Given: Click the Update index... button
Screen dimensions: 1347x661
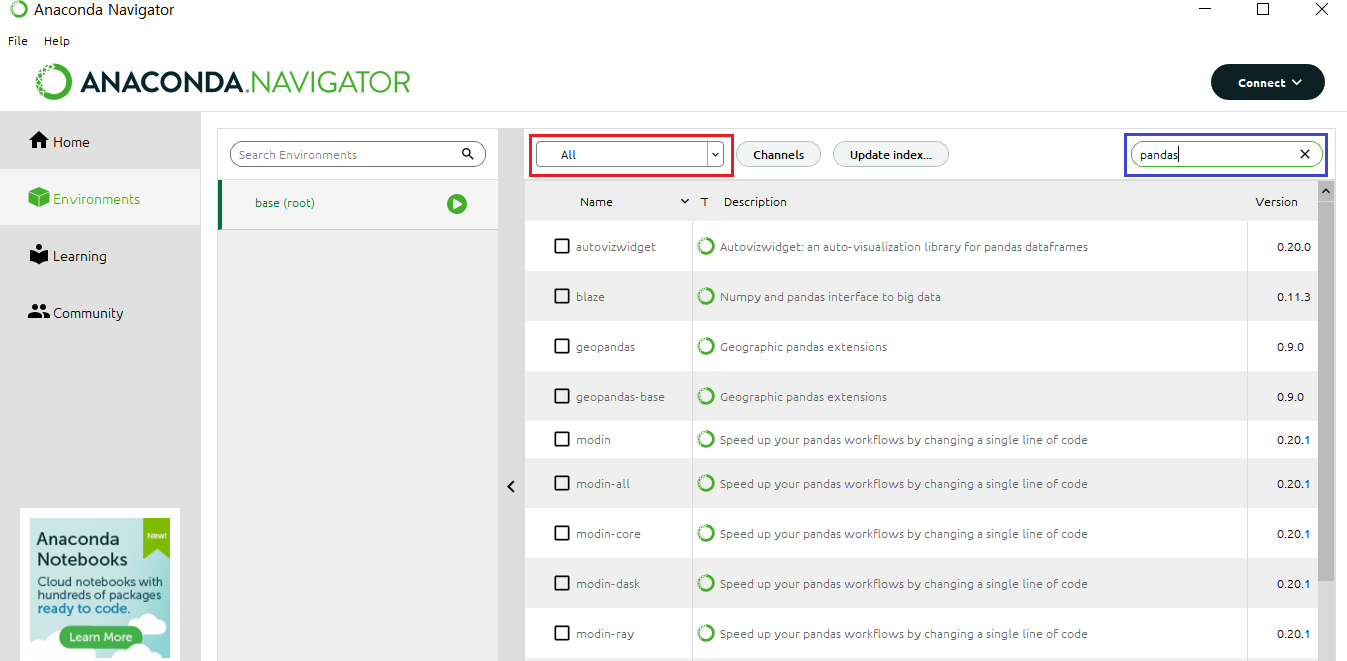Looking at the screenshot, I should 891,154.
